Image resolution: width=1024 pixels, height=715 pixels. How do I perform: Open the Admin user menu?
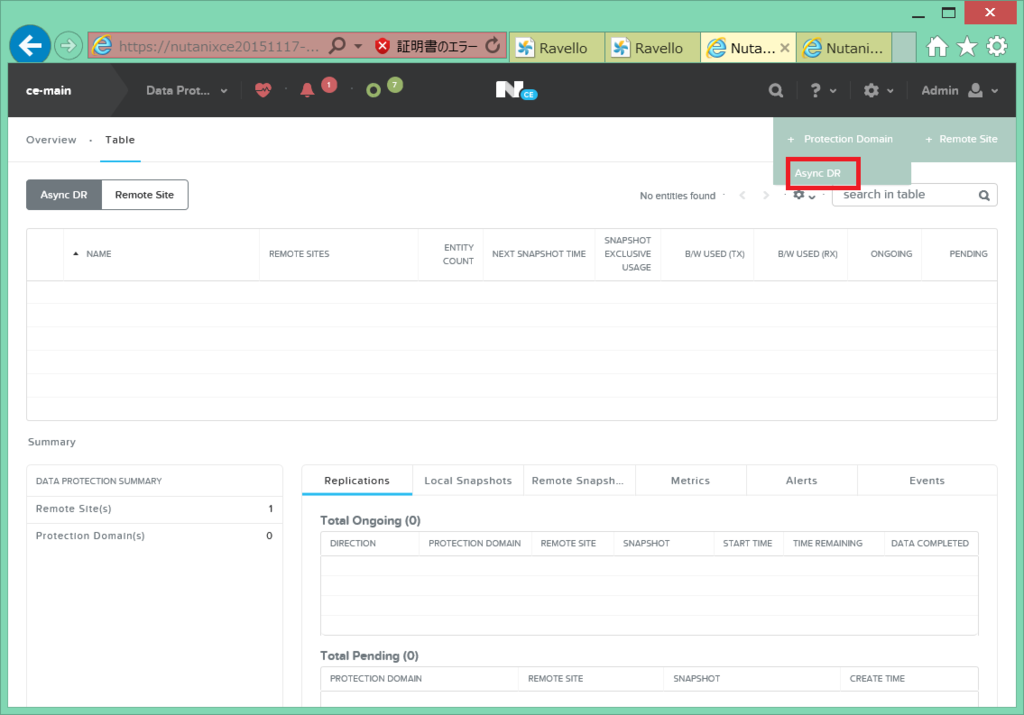click(959, 91)
